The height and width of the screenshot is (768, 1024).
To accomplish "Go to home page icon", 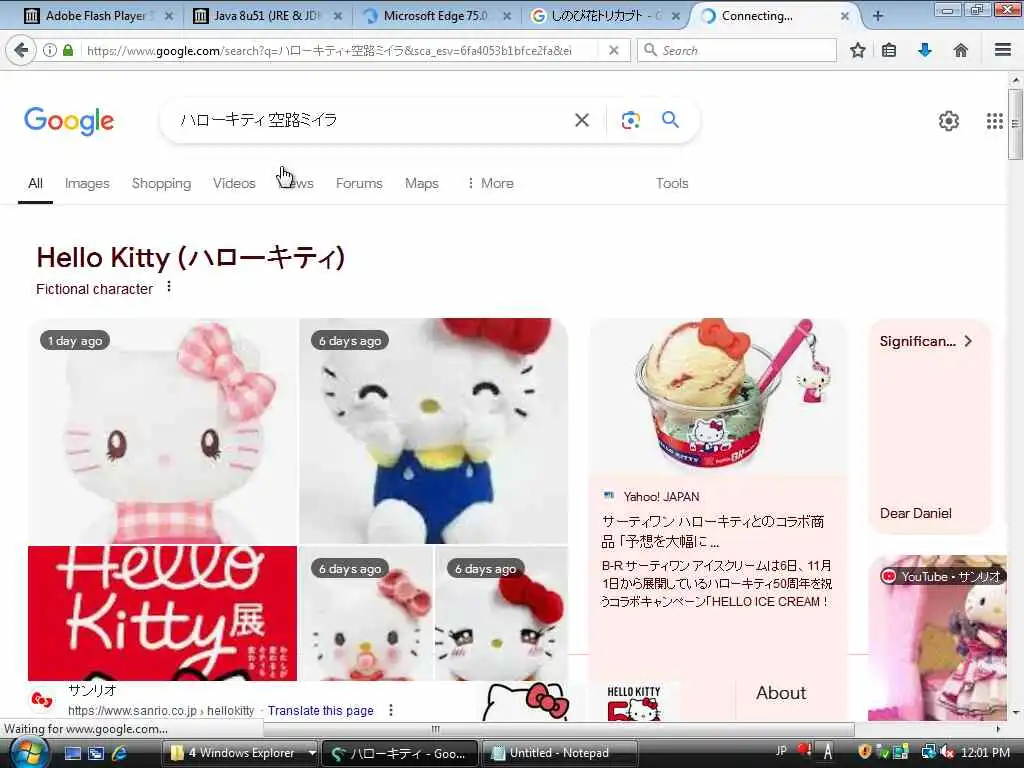I will coord(961,50).
